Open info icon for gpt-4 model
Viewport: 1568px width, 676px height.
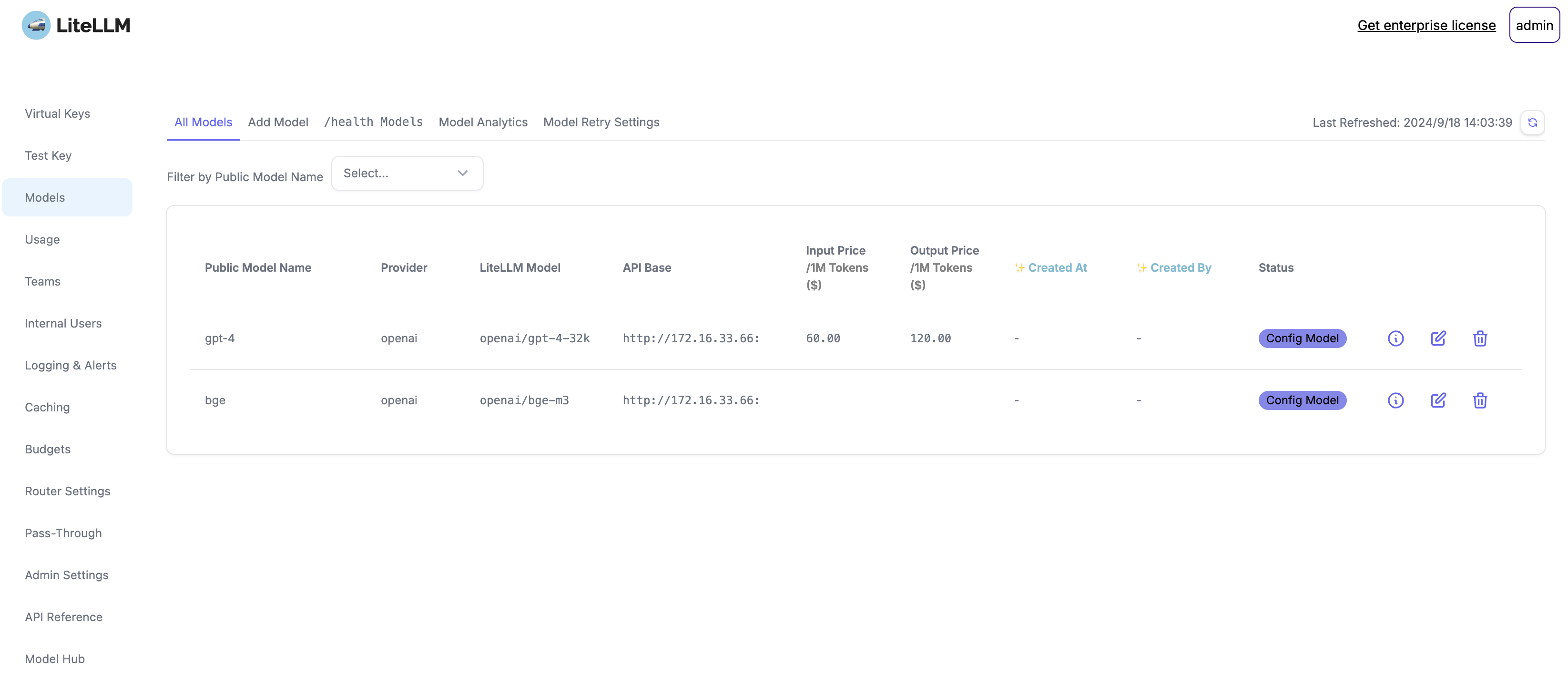pyautogui.click(x=1395, y=338)
